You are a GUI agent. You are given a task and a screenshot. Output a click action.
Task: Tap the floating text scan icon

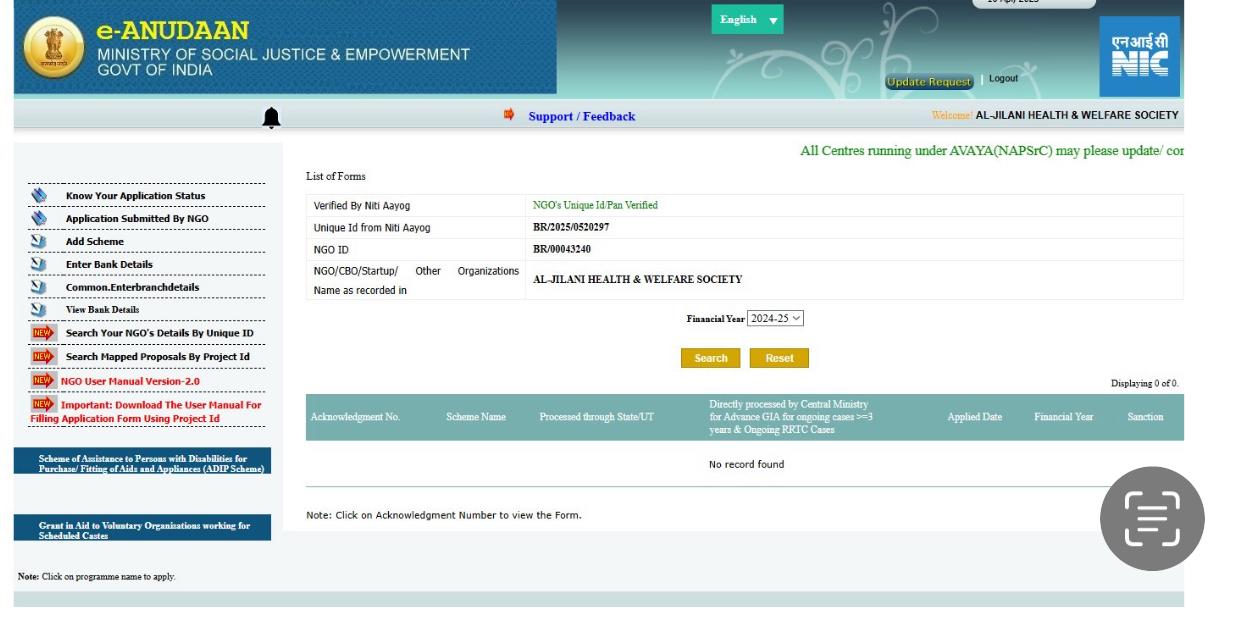pyautogui.click(x=1152, y=519)
